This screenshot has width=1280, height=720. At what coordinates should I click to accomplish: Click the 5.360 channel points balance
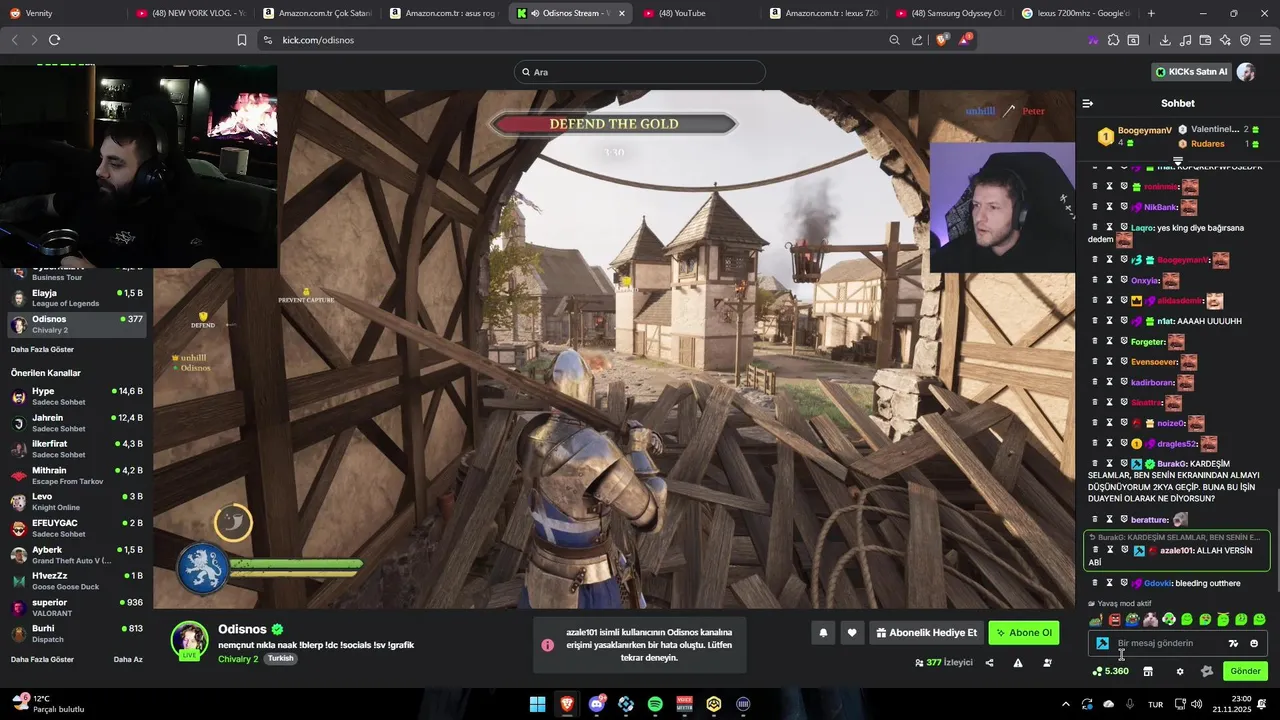click(x=1111, y=671)
